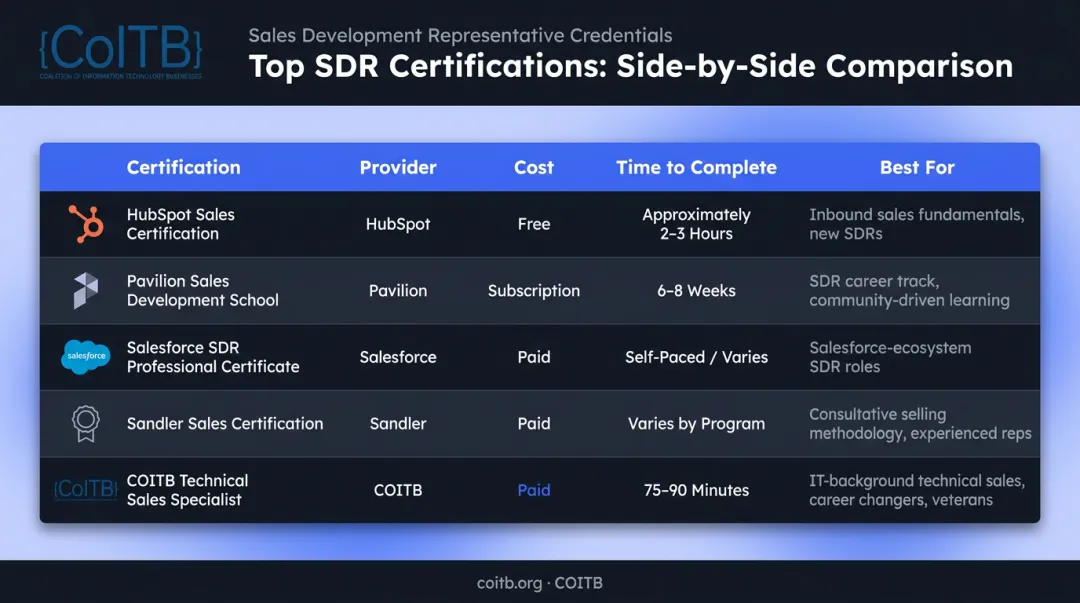The height and width of the screenshot is (603, 1080).
Task: Click the Cost column header
Action: (534, 167)
